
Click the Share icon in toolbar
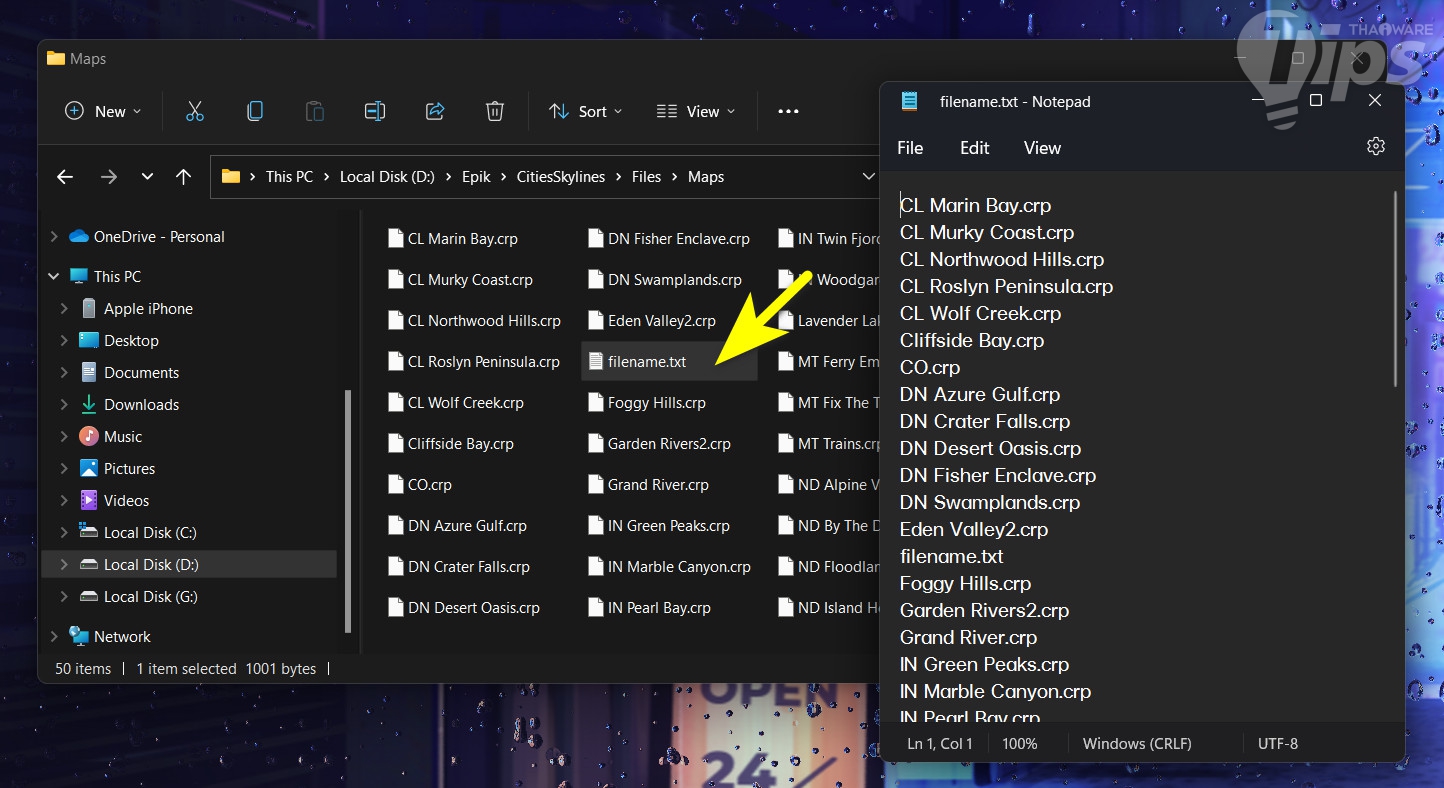point(435,111)
